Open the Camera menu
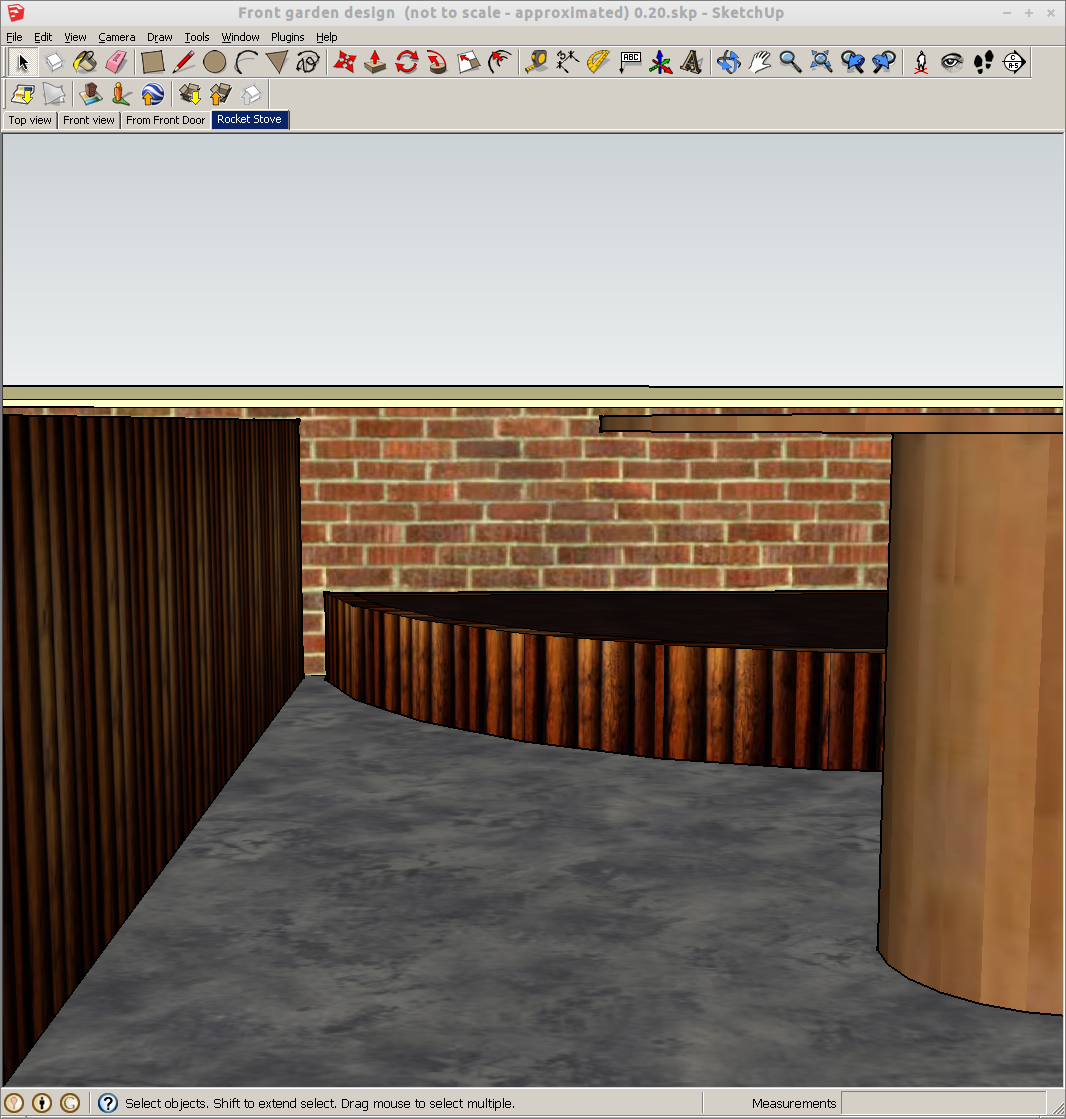Screen dimensions: 1066x1119 pyautogui.click(x=116, y=37)
